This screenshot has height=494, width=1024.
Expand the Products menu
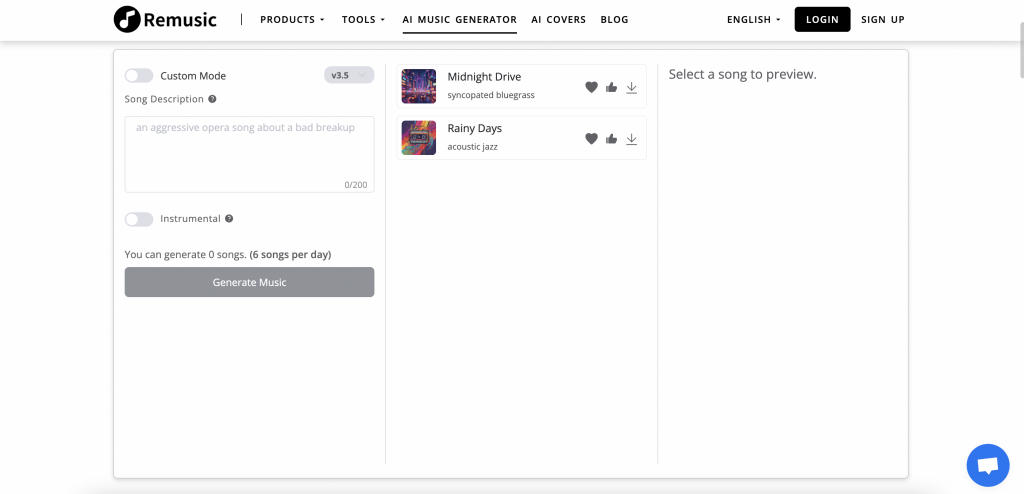[x=293, y=20]
